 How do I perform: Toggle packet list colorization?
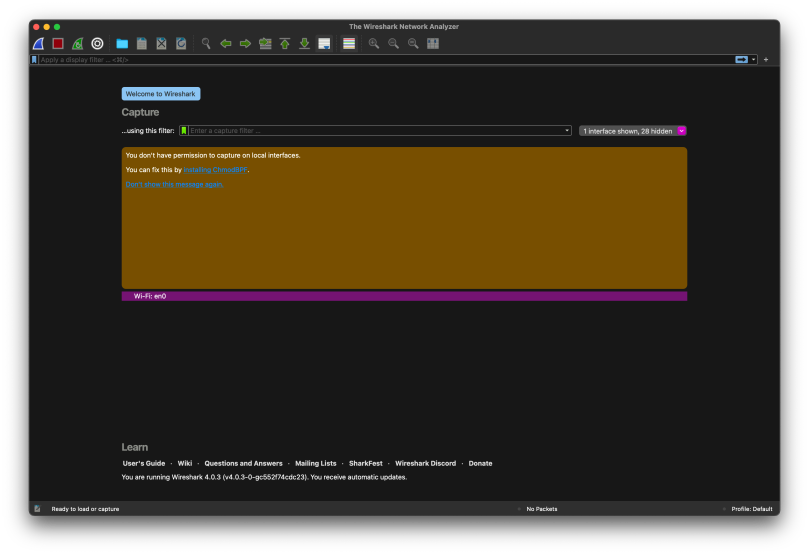pyautogui.click(x=349, y=44)
